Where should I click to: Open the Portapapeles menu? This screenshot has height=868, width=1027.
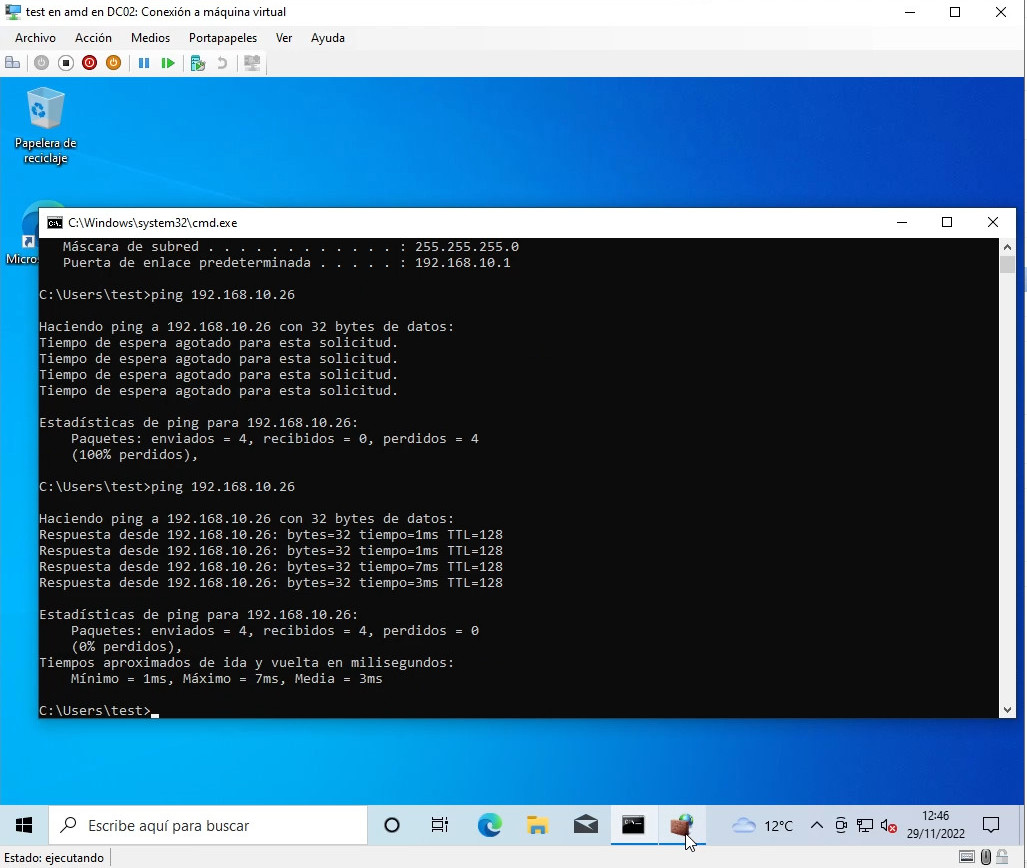pos(222,38)
